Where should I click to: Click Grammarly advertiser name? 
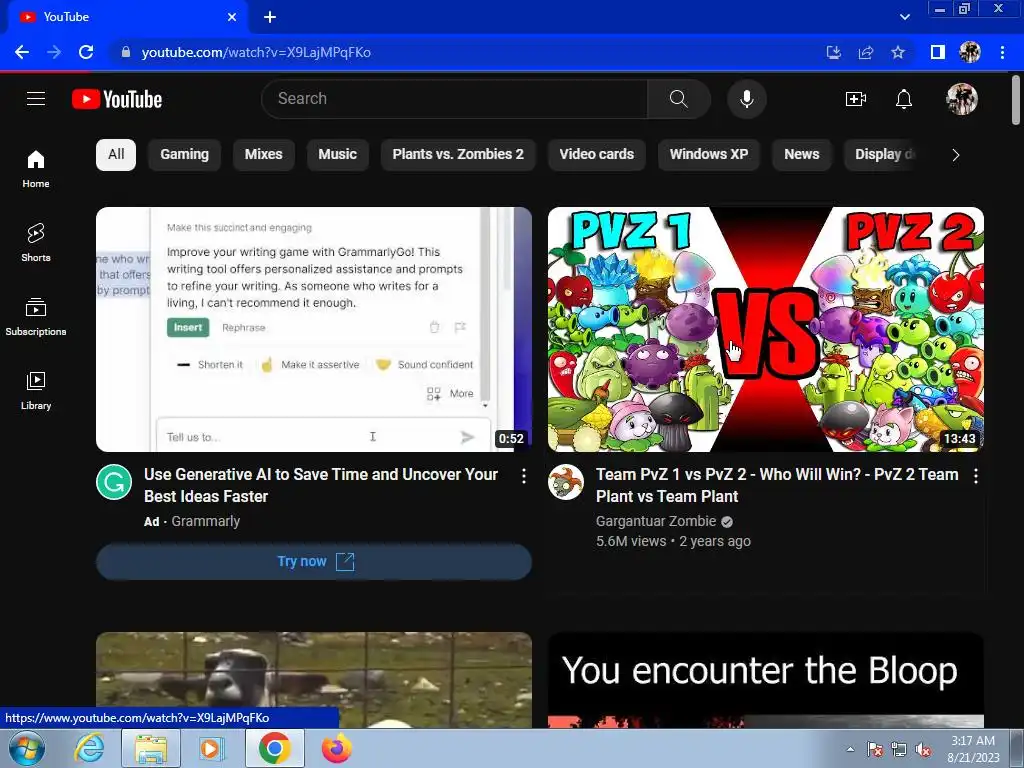(x=206, y=521)
